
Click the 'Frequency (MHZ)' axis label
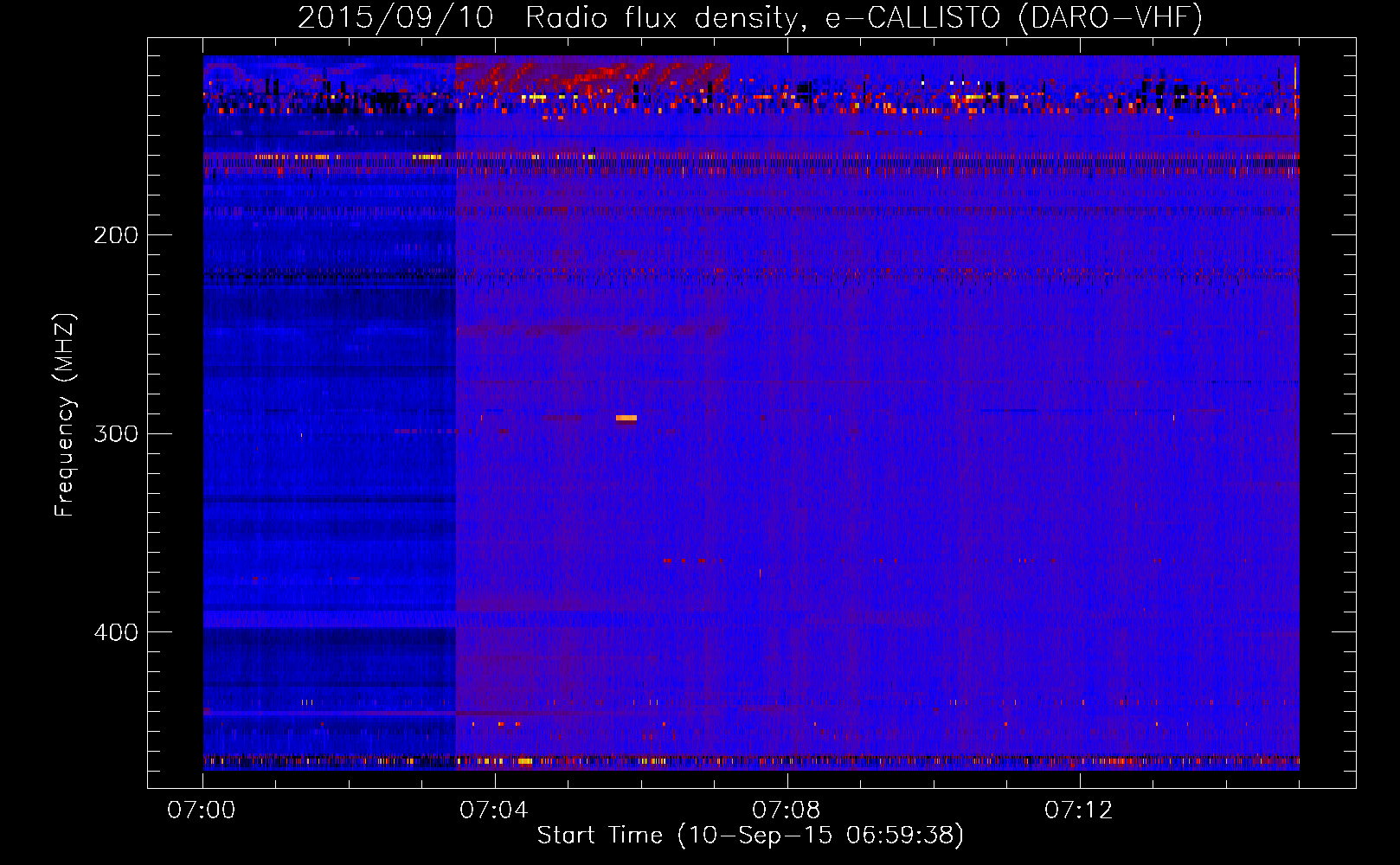pyautogui.click(x=65, y=415)
